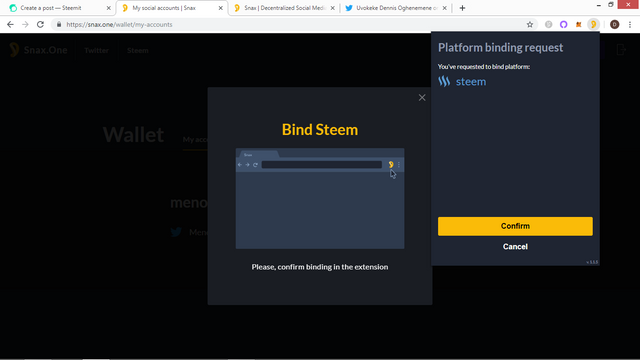Screen dimensions: 640x360
Task: Switch to Uvokeke Dennis Oghenemene Twitter tab
Action: click(x=397, y=8)
